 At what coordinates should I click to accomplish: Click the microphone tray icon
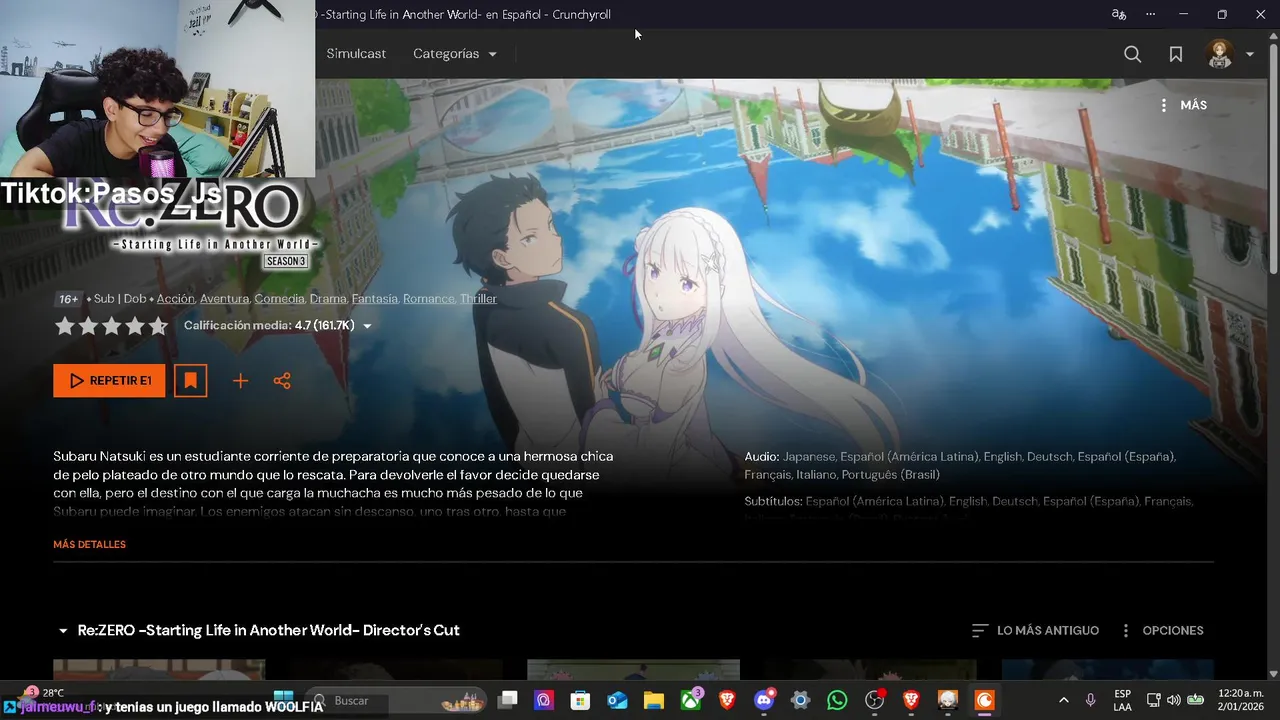(1090, 700)
